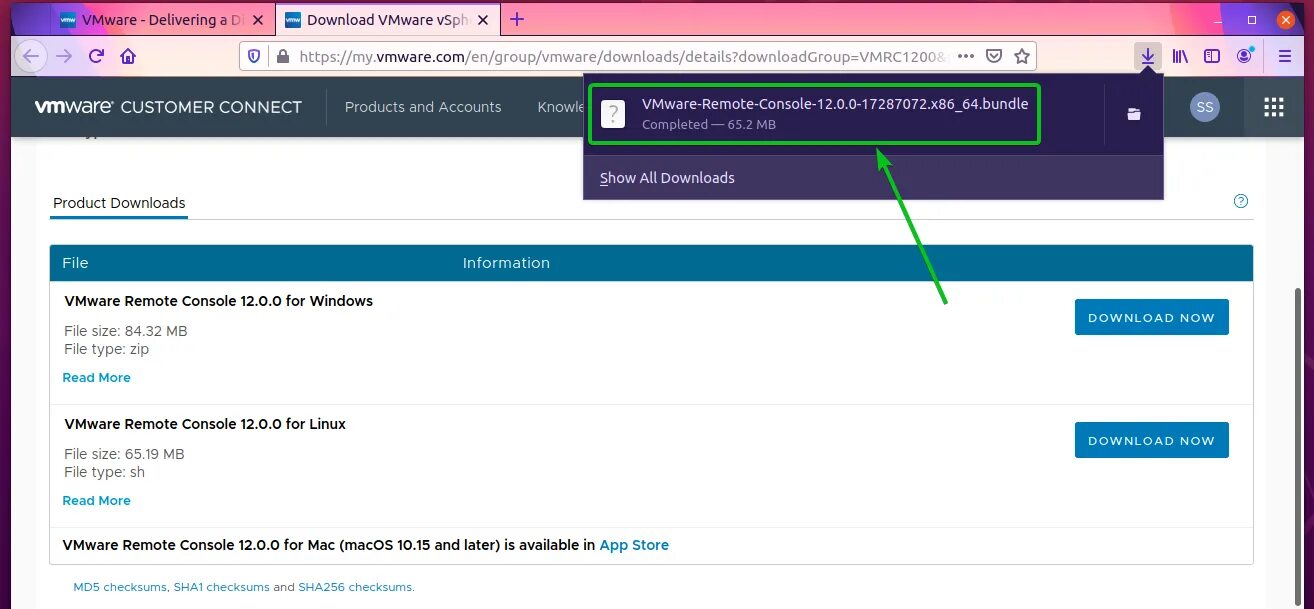Toggle the Firefox downloads arrow panel
This screenshot has width=1314, height=609.
(x=1148, y=57)
